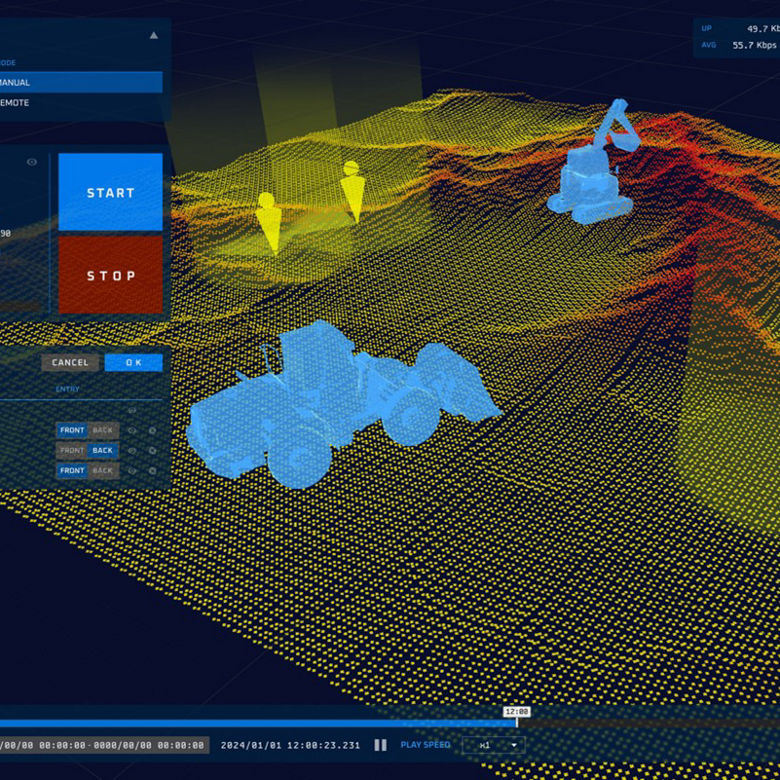Click the right yellow worker marker with helmet
This screenshot has width=780, height=780.
tap(353, 191)
